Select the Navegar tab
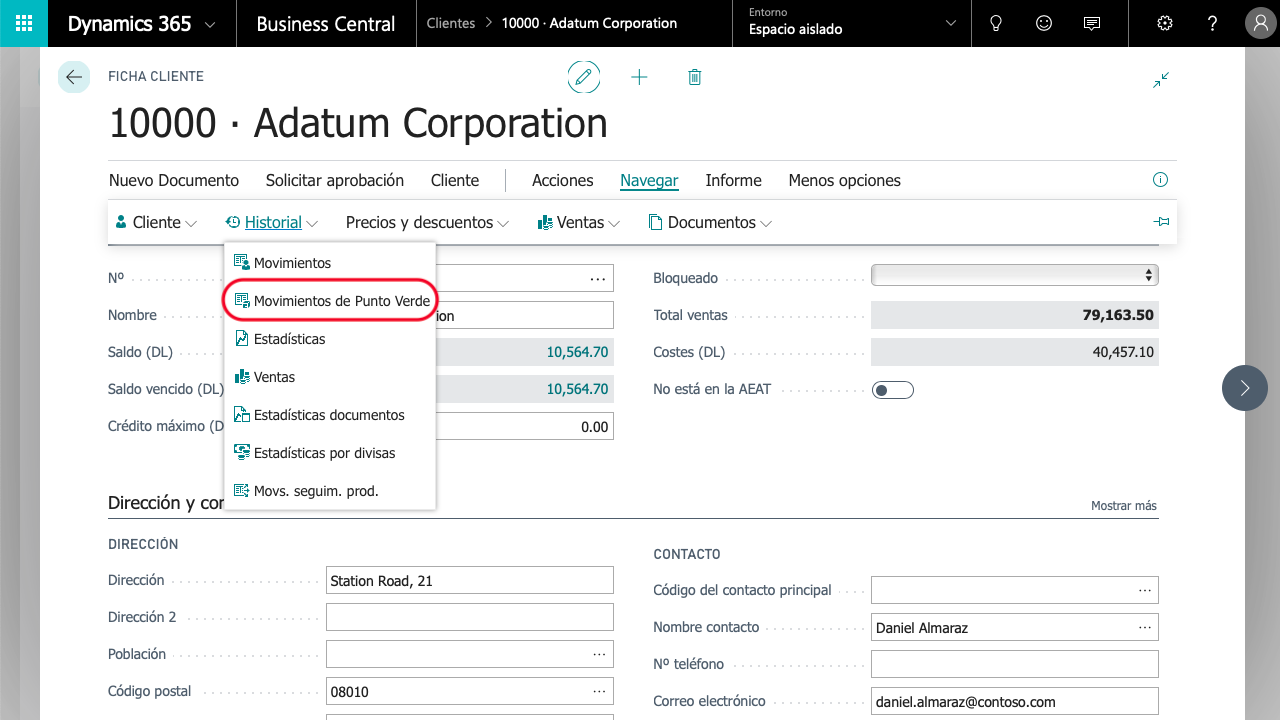 649,180
